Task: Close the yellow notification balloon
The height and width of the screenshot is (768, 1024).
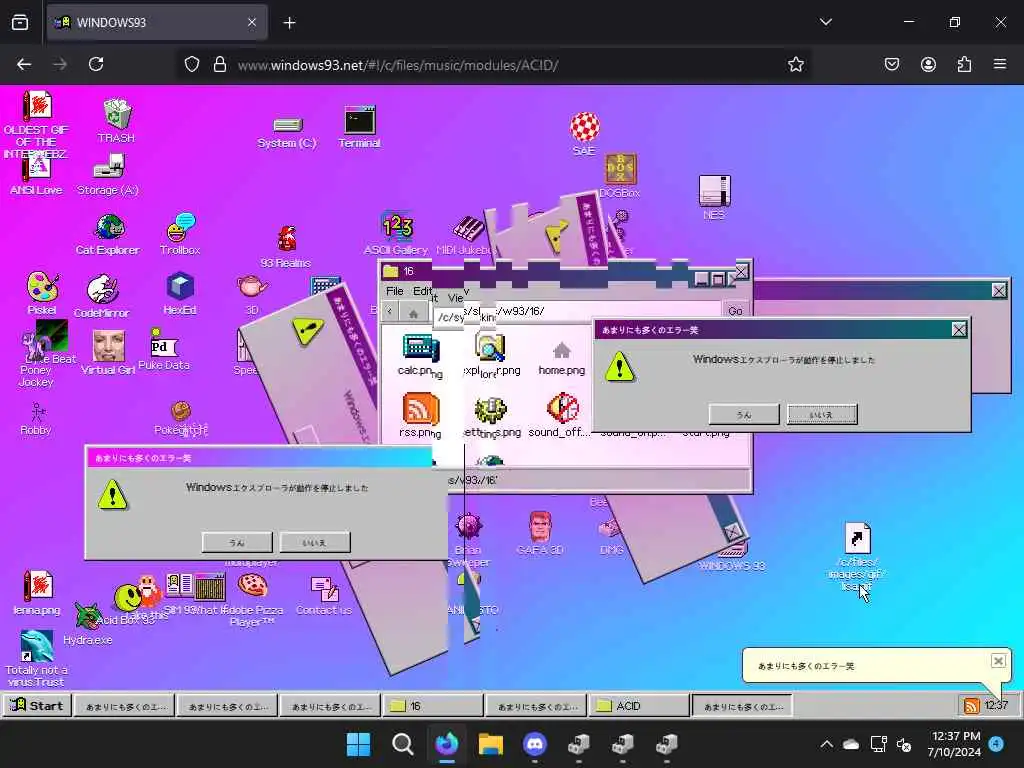Action: [x=998, y=661]
